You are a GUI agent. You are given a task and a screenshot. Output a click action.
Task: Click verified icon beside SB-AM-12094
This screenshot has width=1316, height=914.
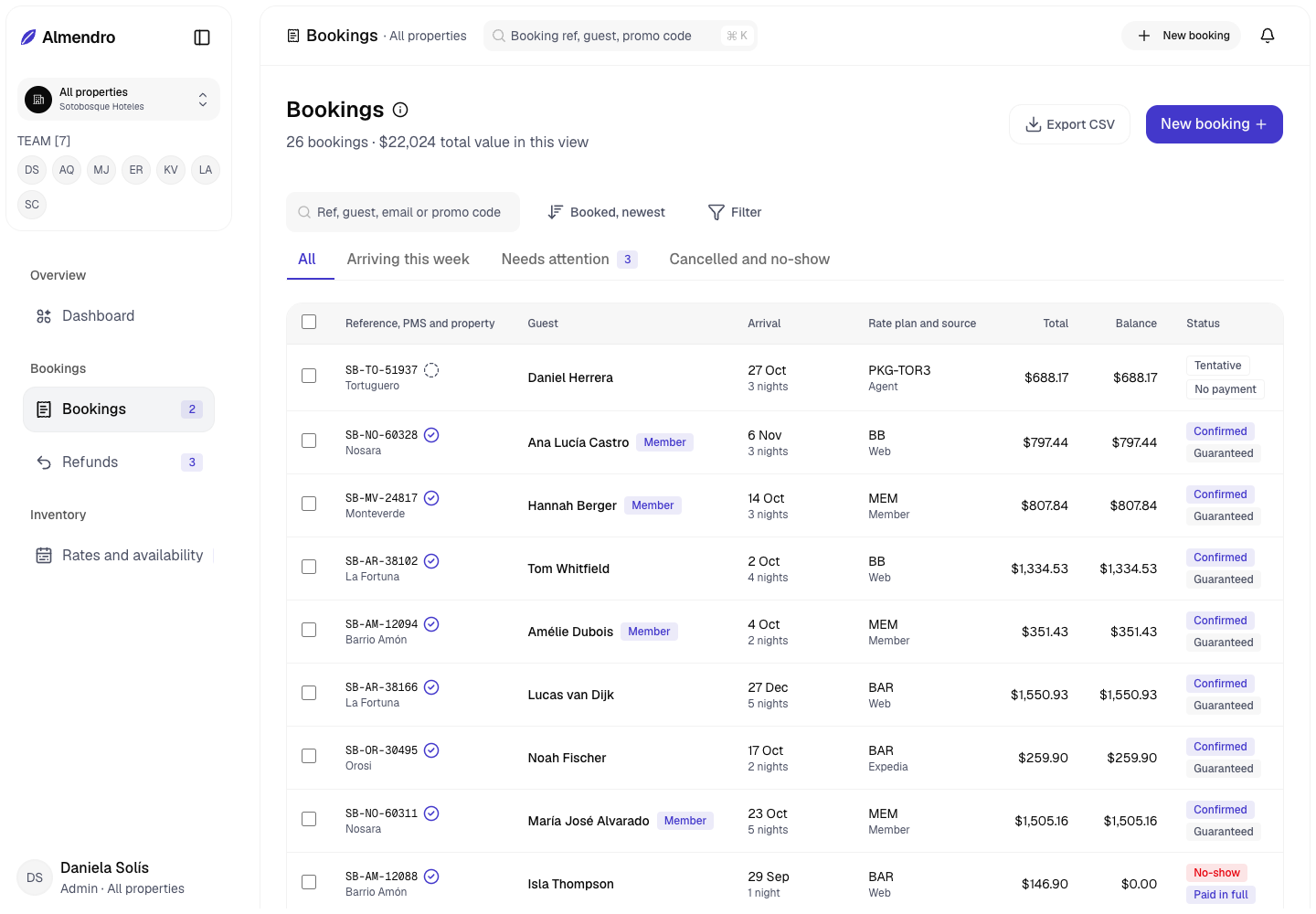pyautogui.click(x=431, y=624)
